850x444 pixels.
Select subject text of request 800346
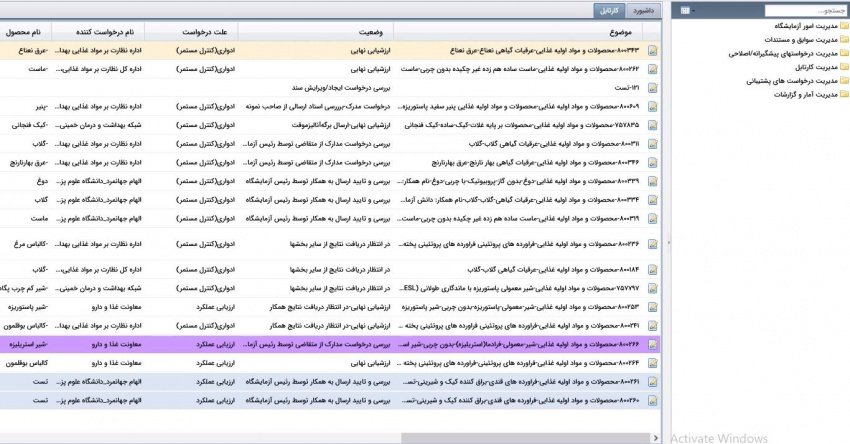coord(535,163)
